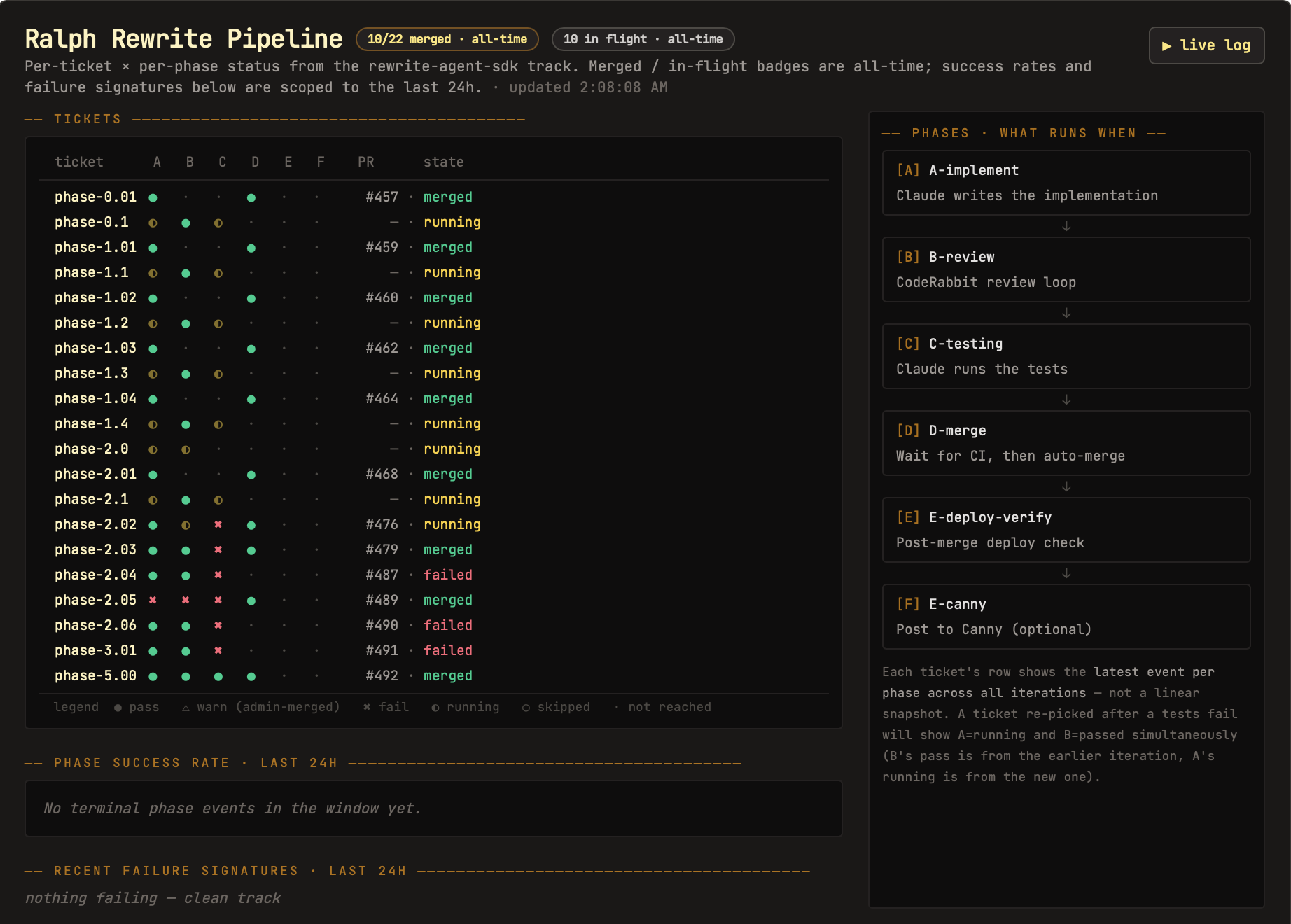Click phase-5.00's D pass status dot
This screenshot has width=1291, height=924.
tap(251, 676)
